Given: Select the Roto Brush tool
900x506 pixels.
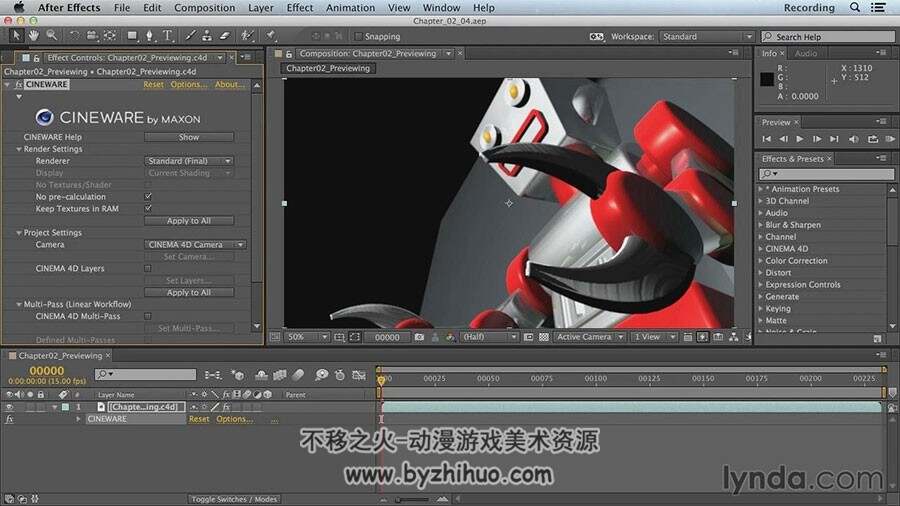Looking at the screenshot, I should coord(247,36).
